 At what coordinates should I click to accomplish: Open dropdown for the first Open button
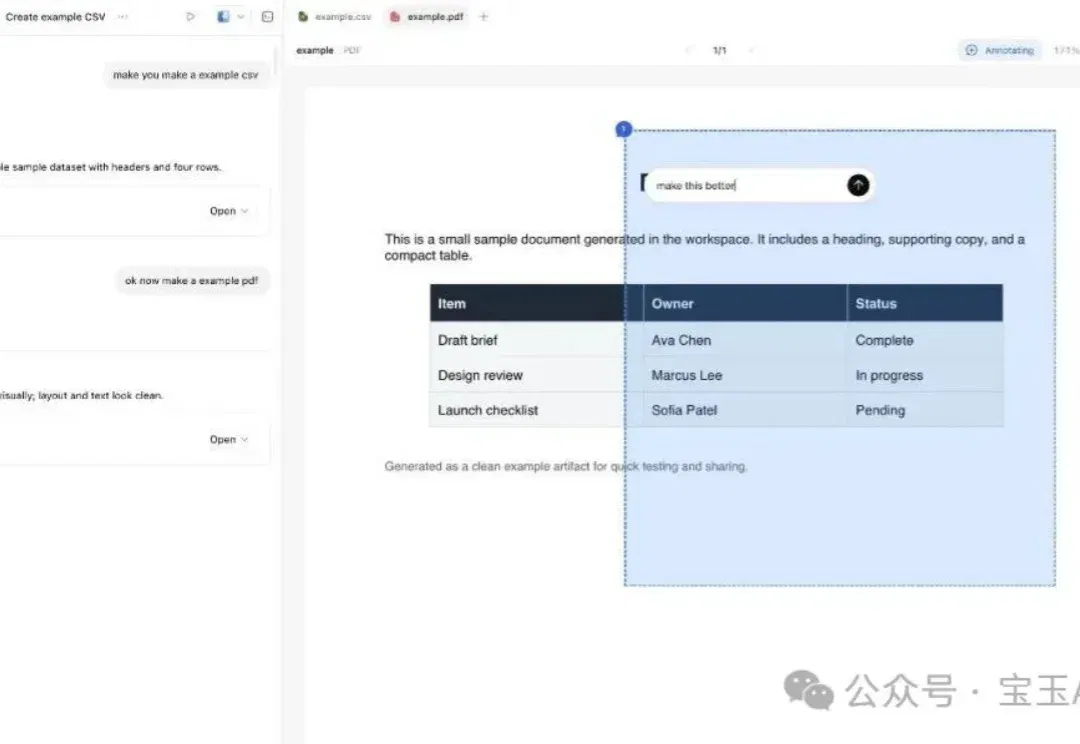pyautogui.click(x=245, y=211)
